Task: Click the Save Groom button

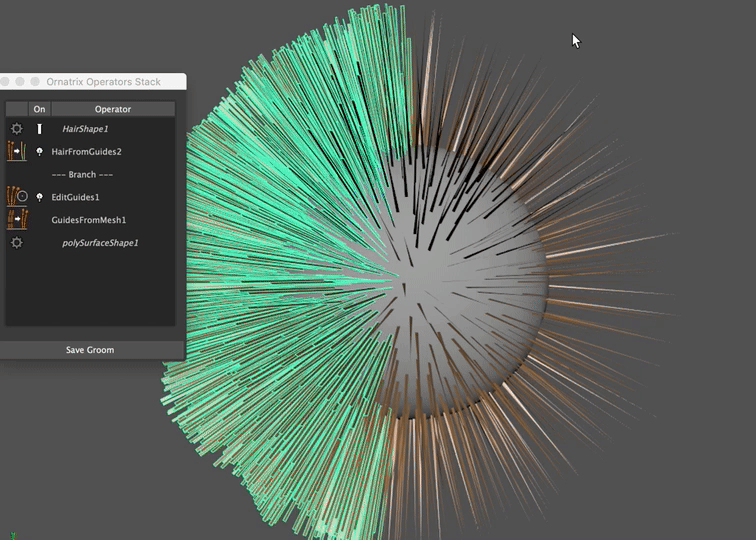Action: tap(90, 350)
